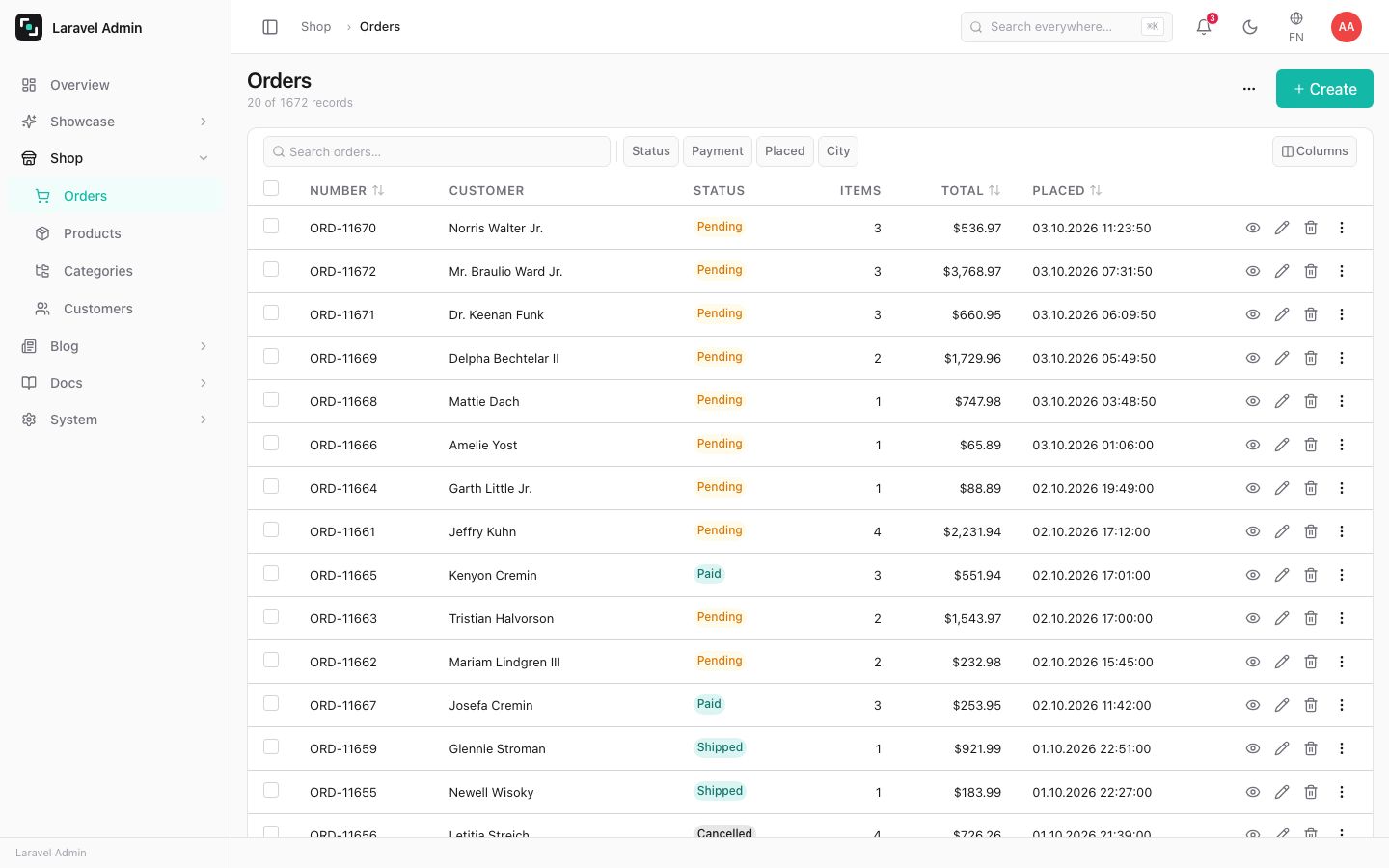Select the checkbox for ORD-11668
The image size is (1389, 868).
(271, 399)
